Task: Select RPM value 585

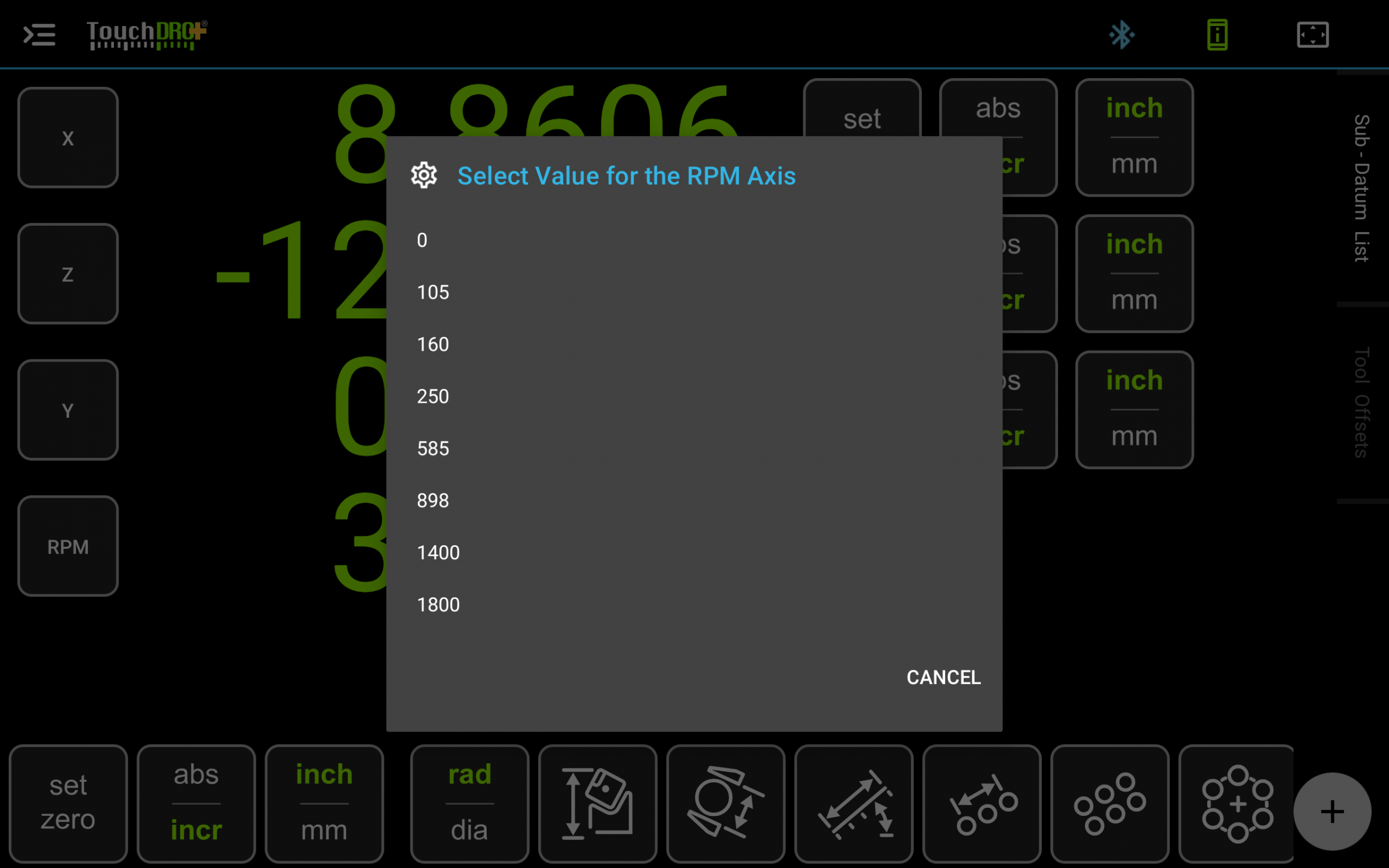Action: point(694,448)
